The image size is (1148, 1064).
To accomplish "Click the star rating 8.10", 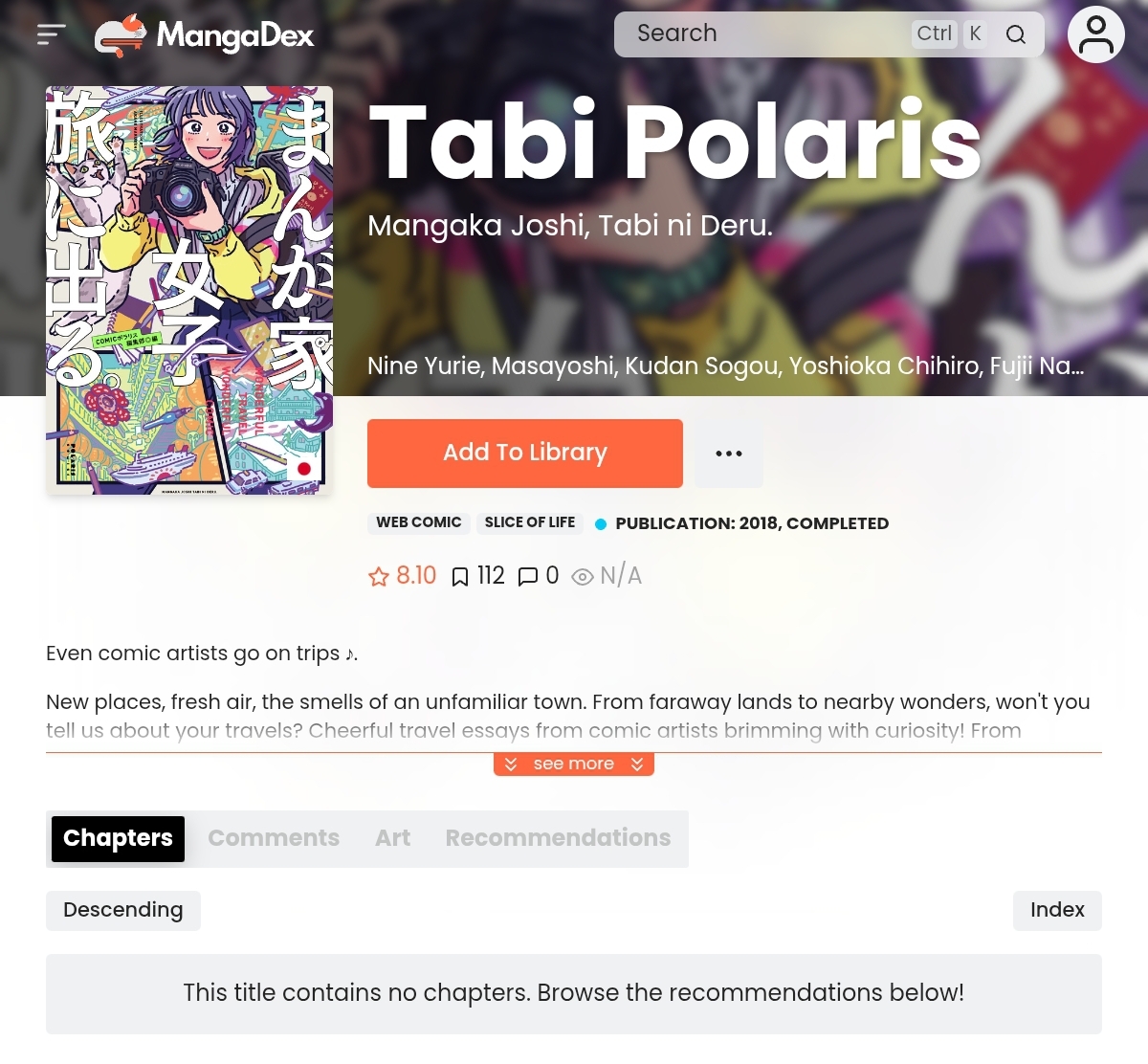I will [x=403, y=575].
